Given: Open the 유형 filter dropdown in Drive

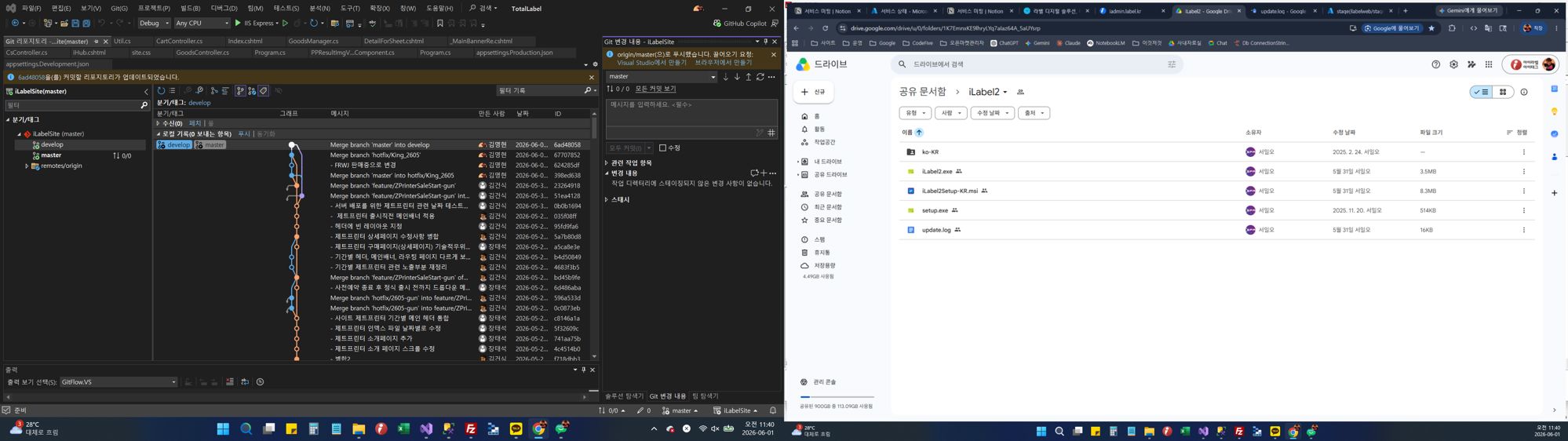Looking at the screenshot, I should pos(915,113).
